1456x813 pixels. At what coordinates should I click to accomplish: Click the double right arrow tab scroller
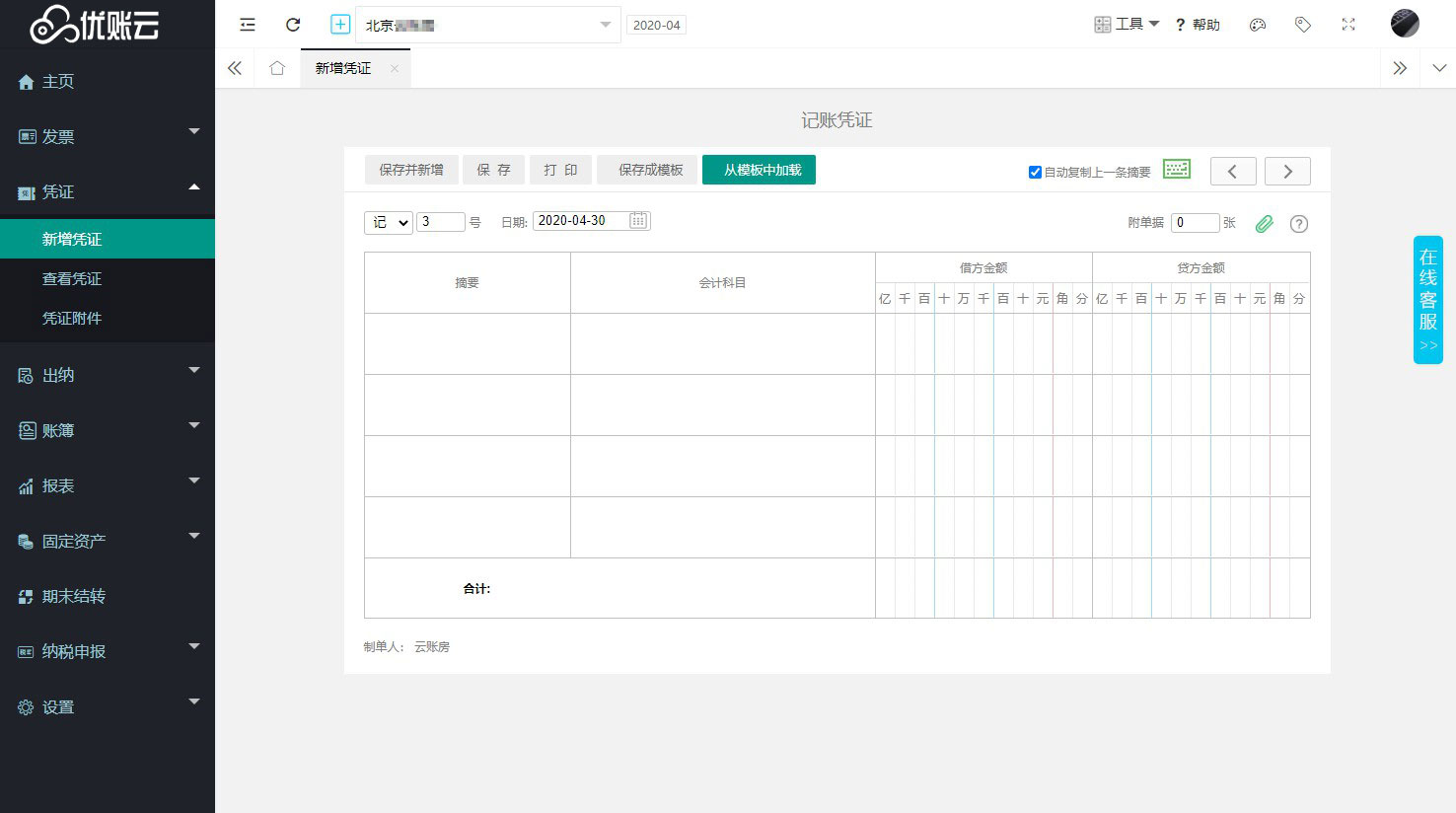(1400, 68)
